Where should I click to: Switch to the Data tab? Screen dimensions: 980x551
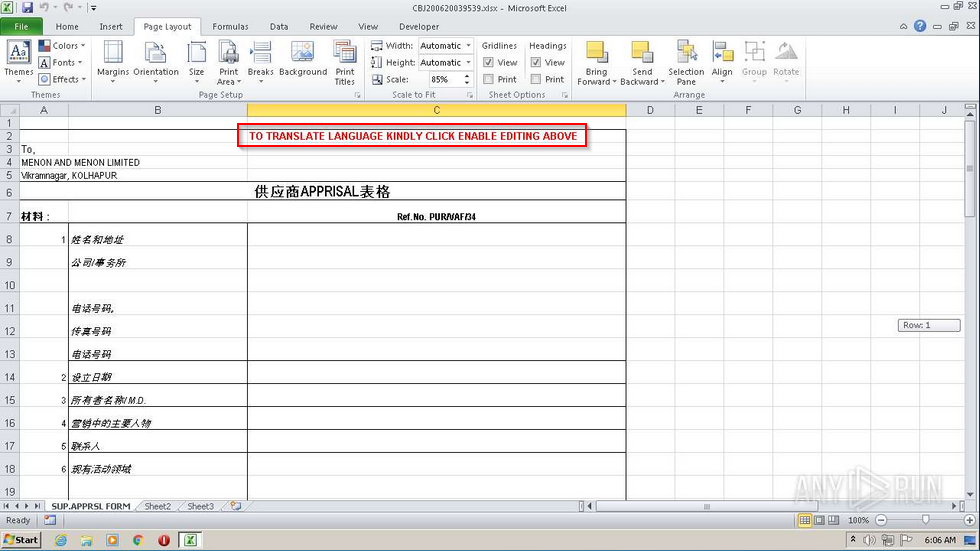click(x=279, y=27)
